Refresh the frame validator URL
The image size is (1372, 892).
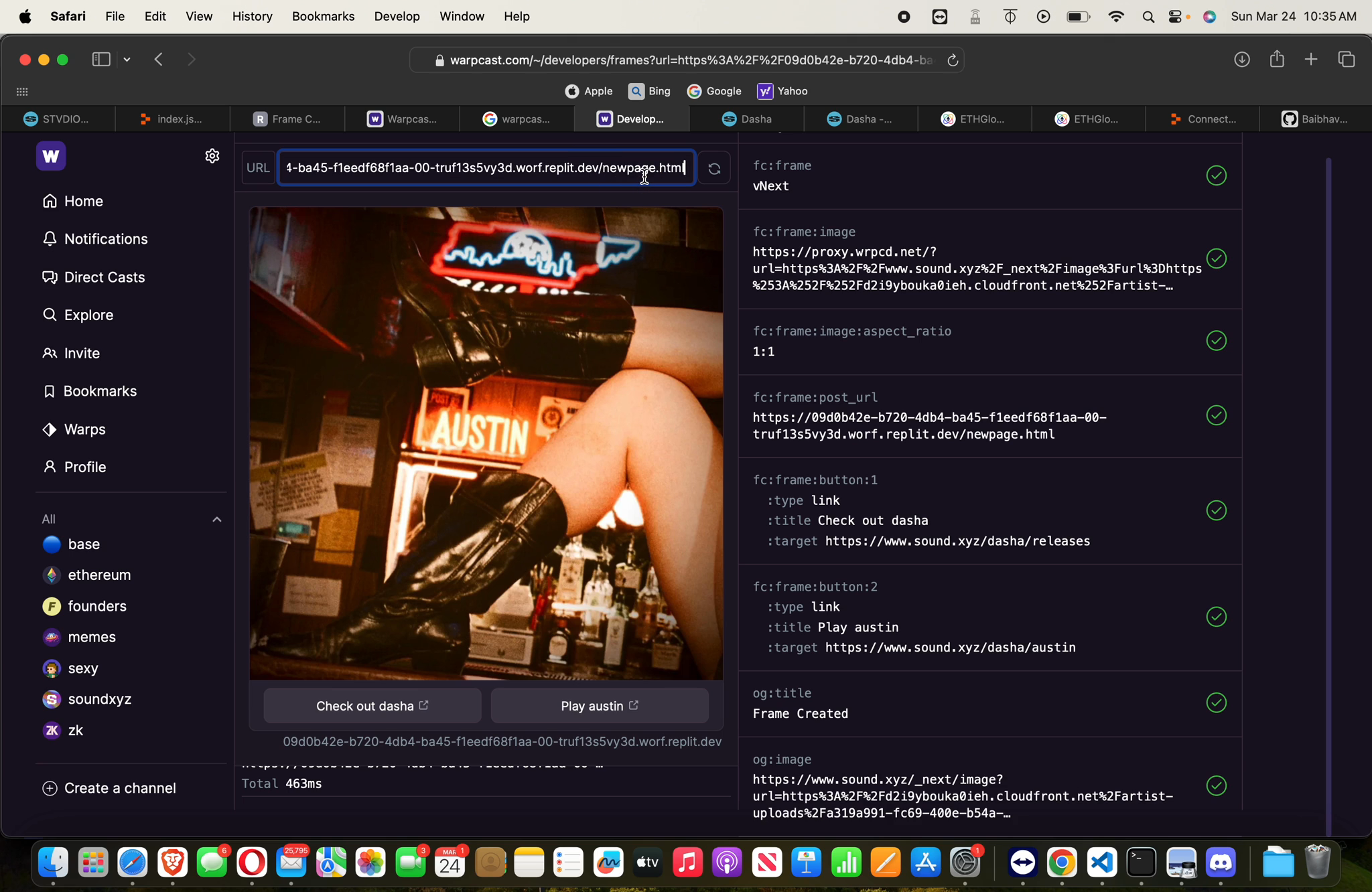coord(714,168)
